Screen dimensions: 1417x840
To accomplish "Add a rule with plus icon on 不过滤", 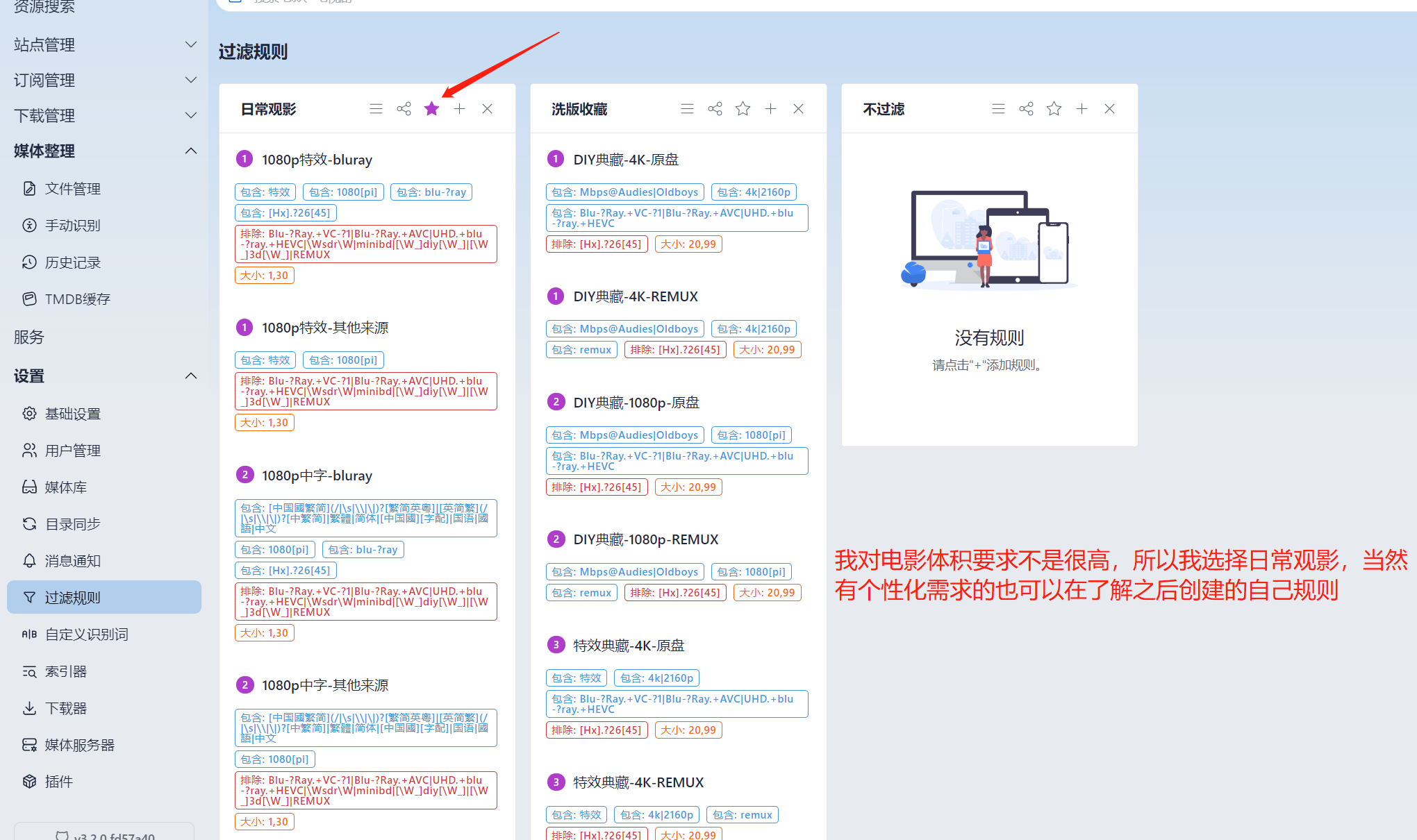I will [1082, 109].
